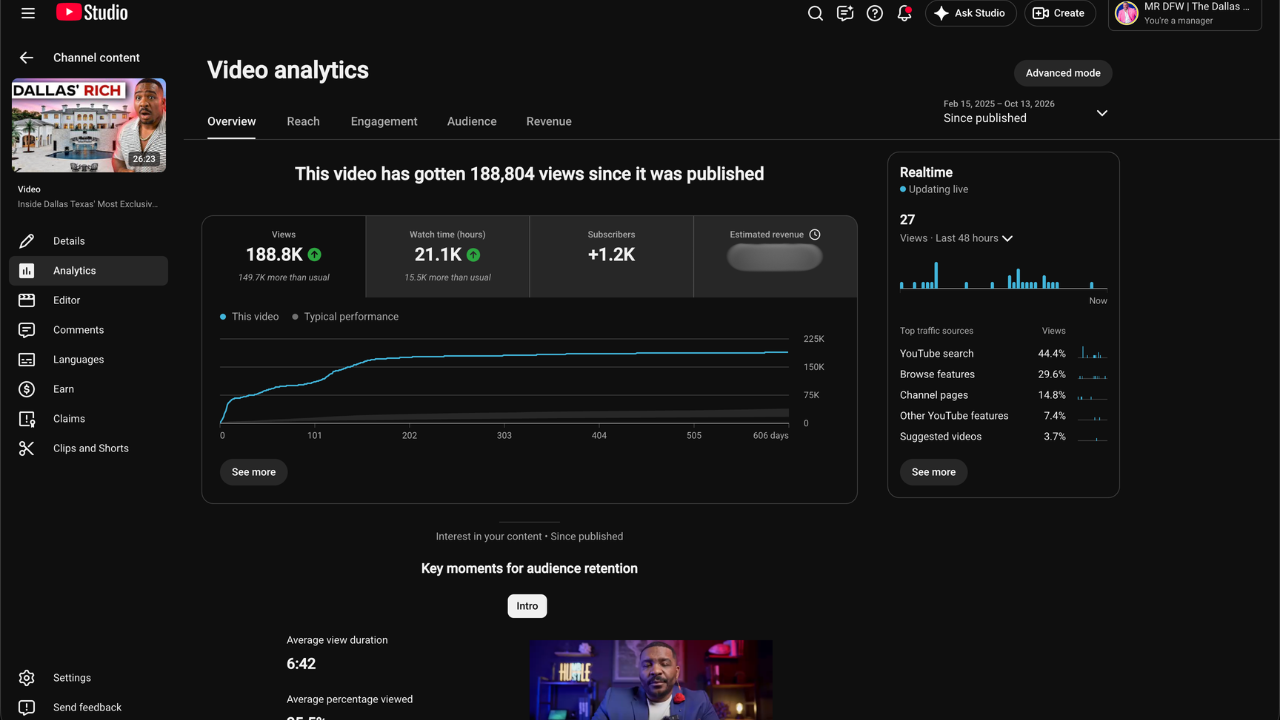Open the hamburger navigation menu
The image size is (1280, 720).
[28, 13]
